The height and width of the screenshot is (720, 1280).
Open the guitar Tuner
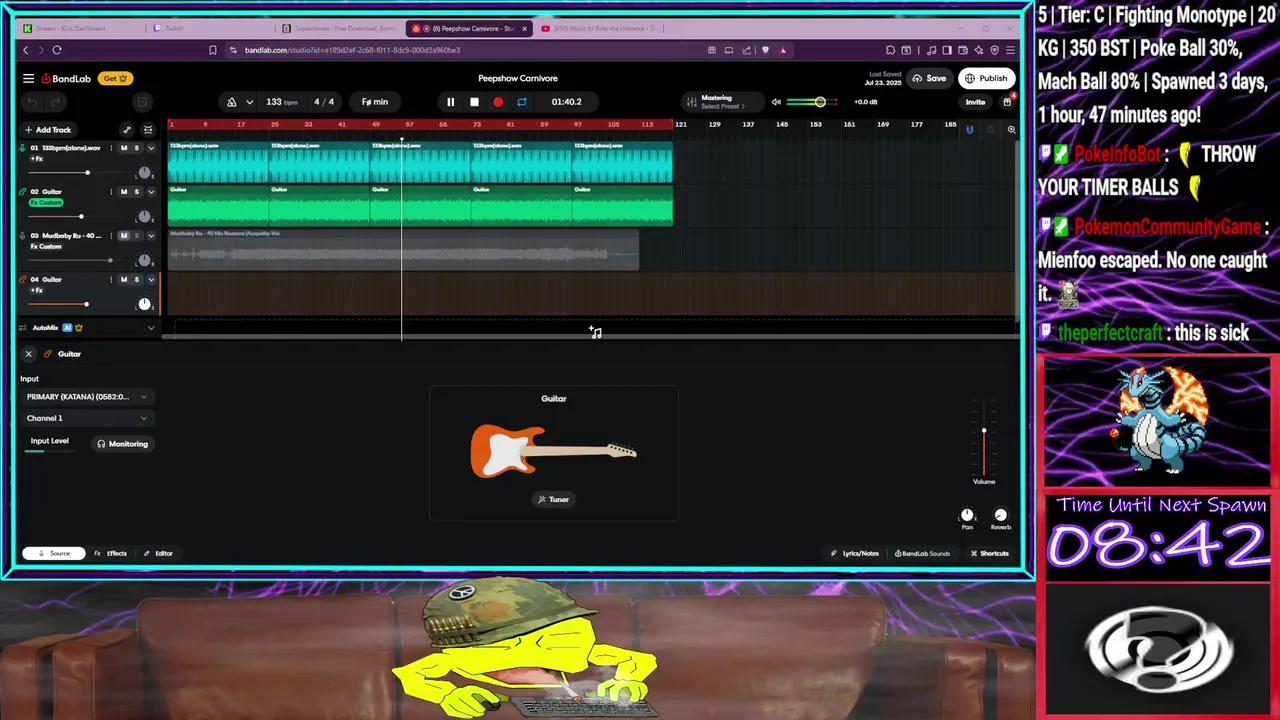pyautogui.click(x=553, y=500)
